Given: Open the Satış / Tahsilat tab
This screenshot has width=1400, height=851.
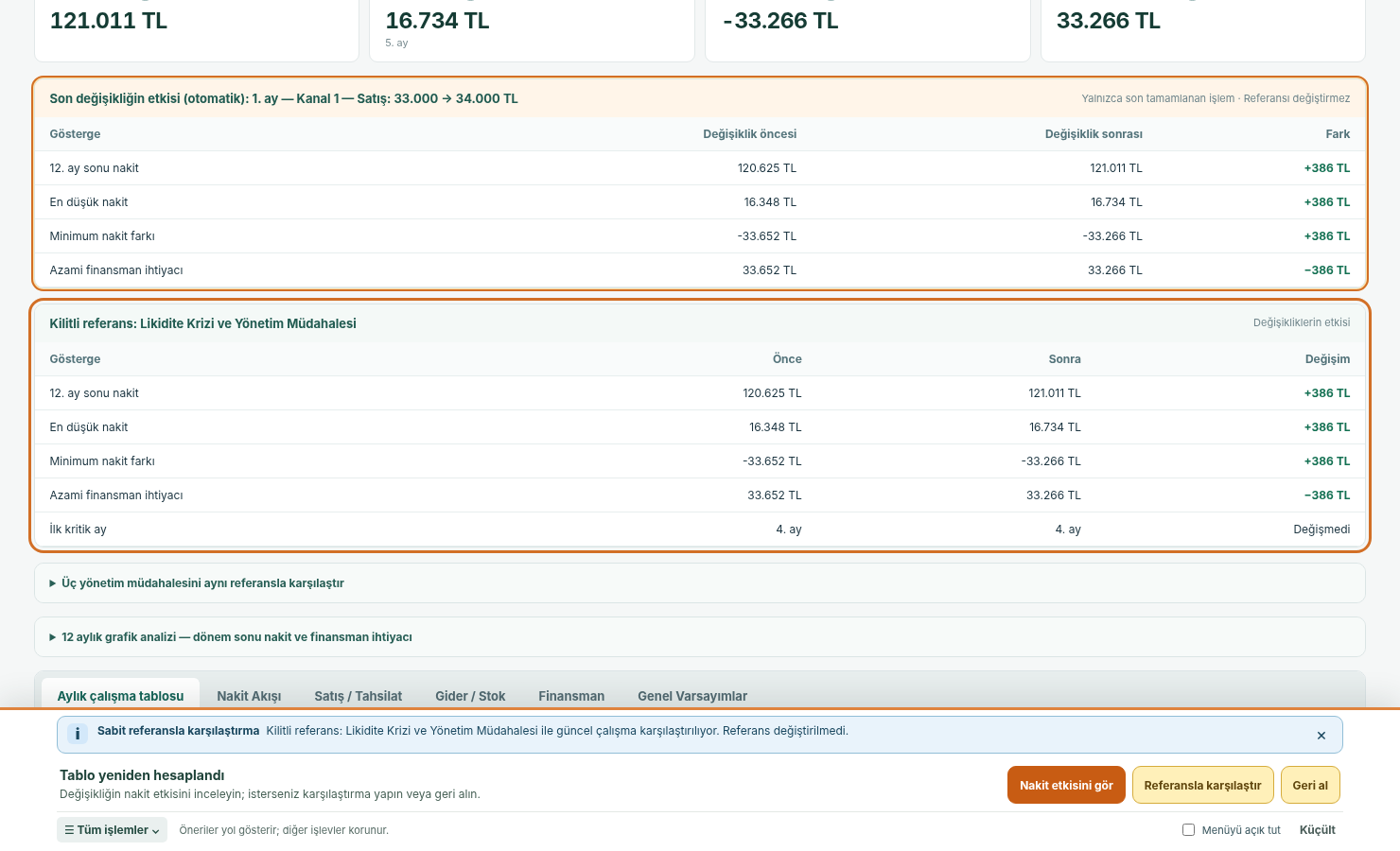Looking at the screenshot, I should pos(359,696).
